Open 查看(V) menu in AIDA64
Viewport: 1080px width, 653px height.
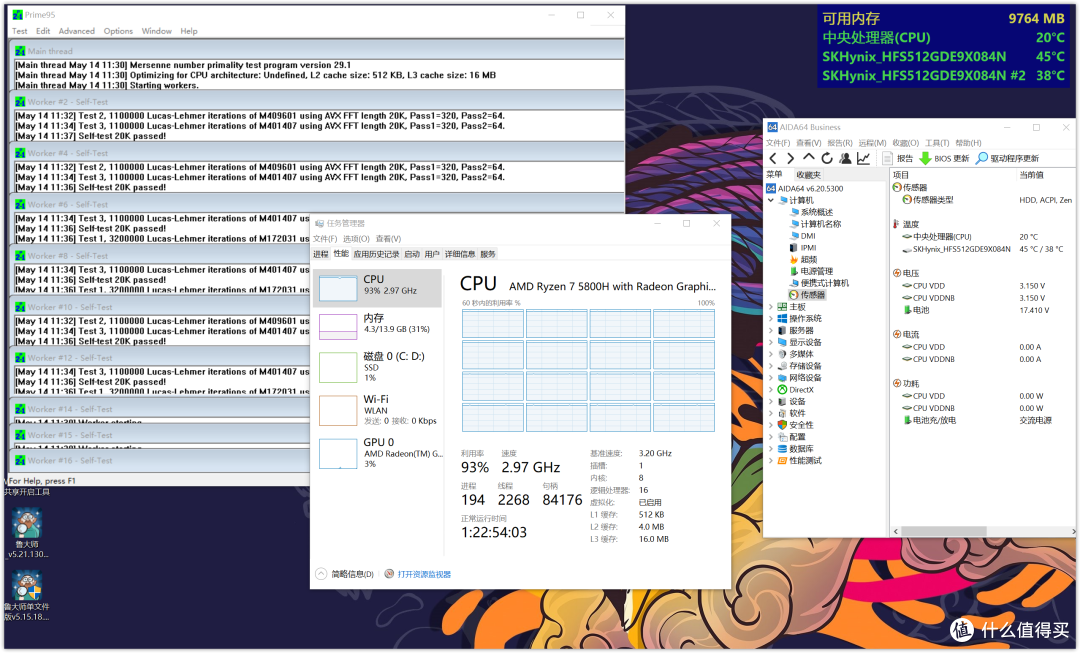point(809,143)
